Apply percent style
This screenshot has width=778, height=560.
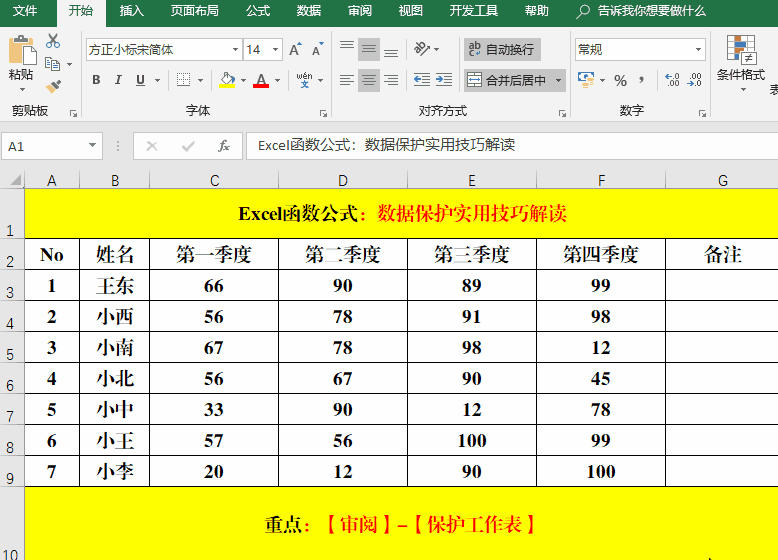pyautogui.click(x=620, y=80)
